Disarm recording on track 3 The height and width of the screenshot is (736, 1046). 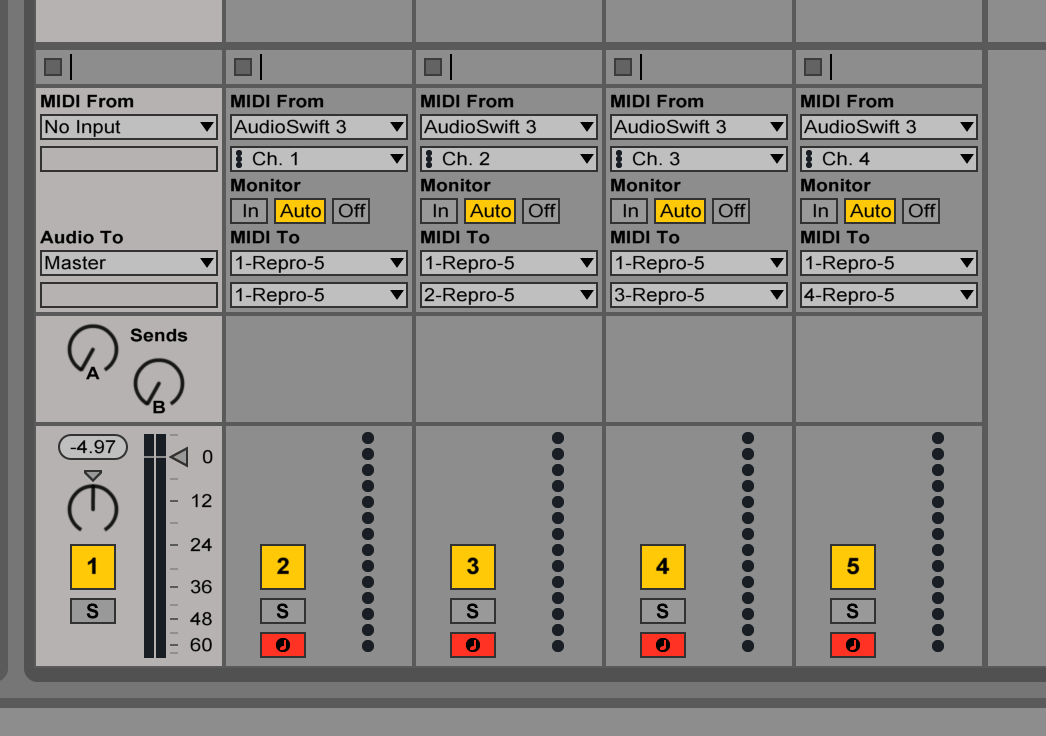tap(473, 645)
